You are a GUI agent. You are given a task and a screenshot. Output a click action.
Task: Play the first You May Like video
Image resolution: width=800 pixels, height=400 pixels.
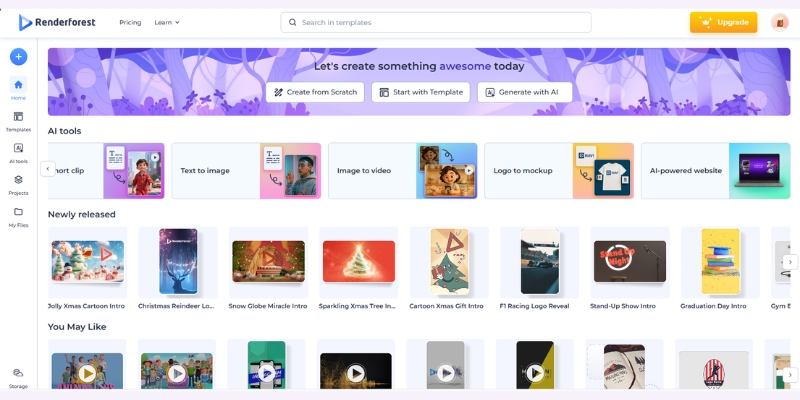87,374
